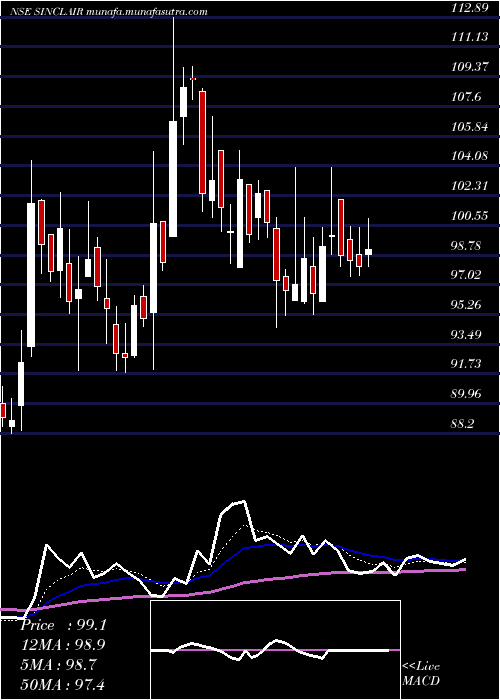Image resolution: width=500 pixels, height=700 pixels.
Task: Click the 100.55 price label
Action: click(469, 216)
